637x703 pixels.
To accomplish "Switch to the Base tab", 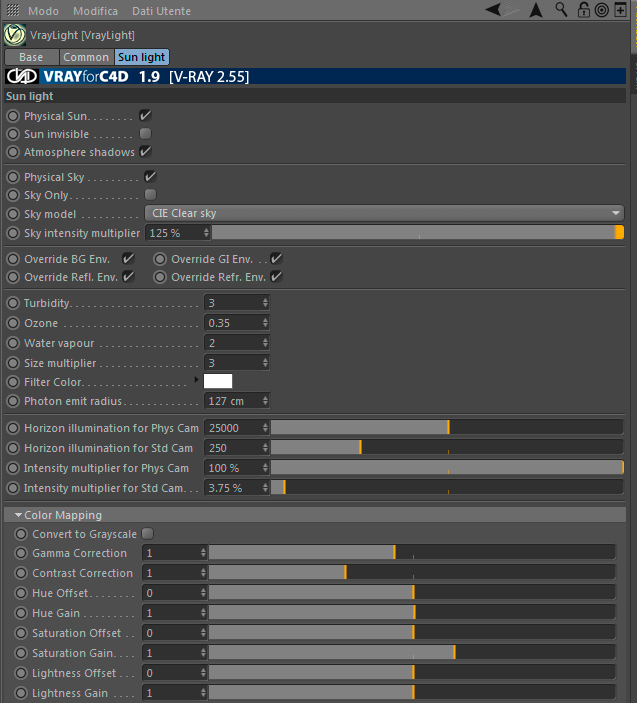I will click(31, 57).
